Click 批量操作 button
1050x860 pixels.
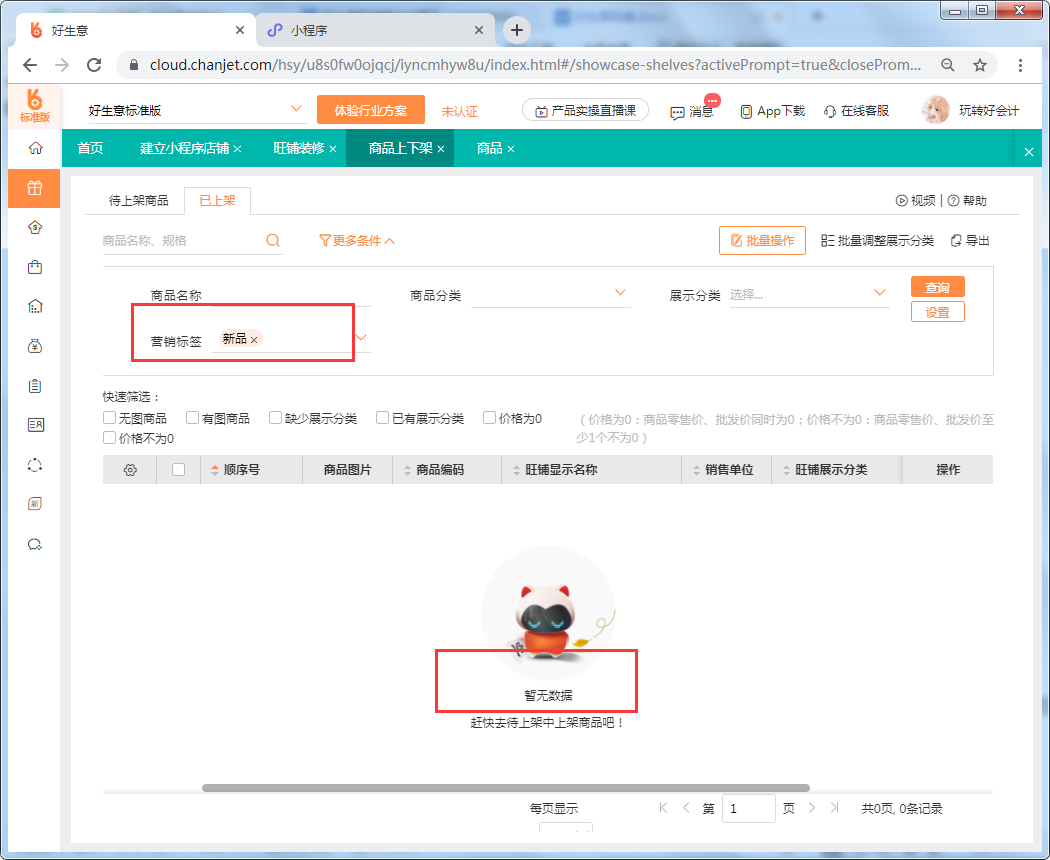762,240
